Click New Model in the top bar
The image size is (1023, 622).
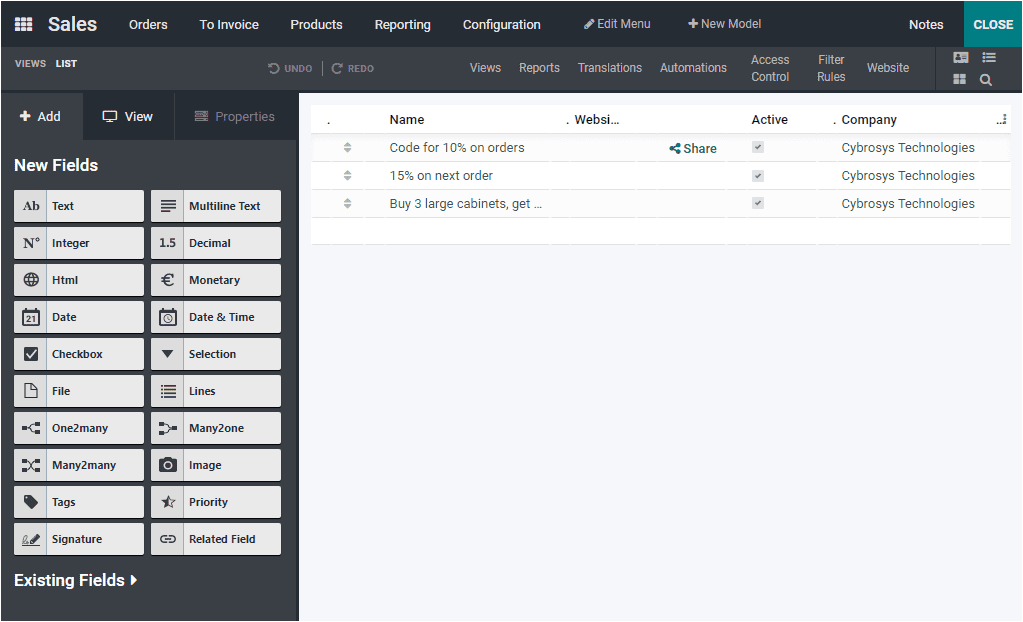[724, 22]
